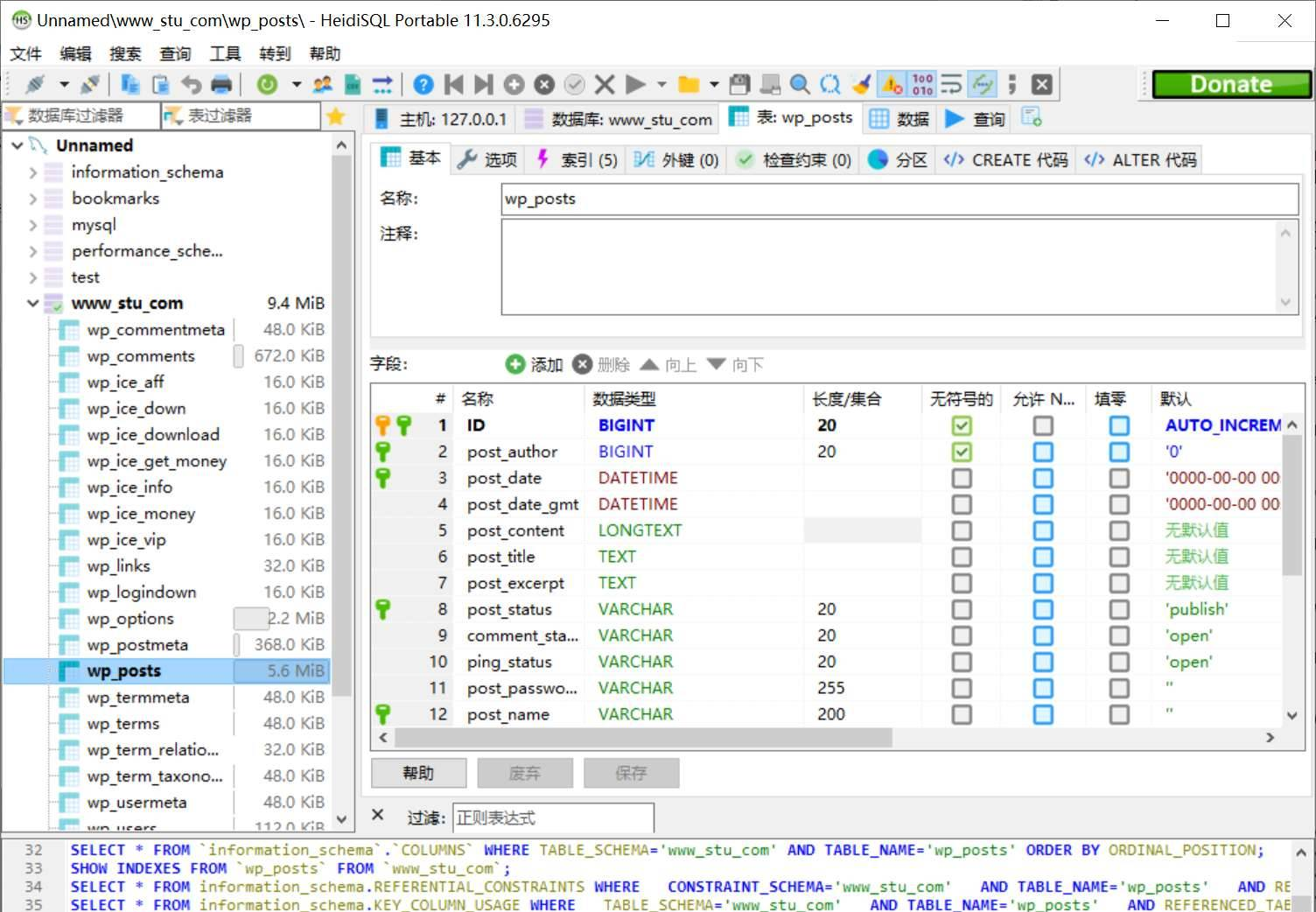Collapse the www_stu_com database tree
Image resolution: width=1316 pixels, height=912 pixels.
point(33,304)
